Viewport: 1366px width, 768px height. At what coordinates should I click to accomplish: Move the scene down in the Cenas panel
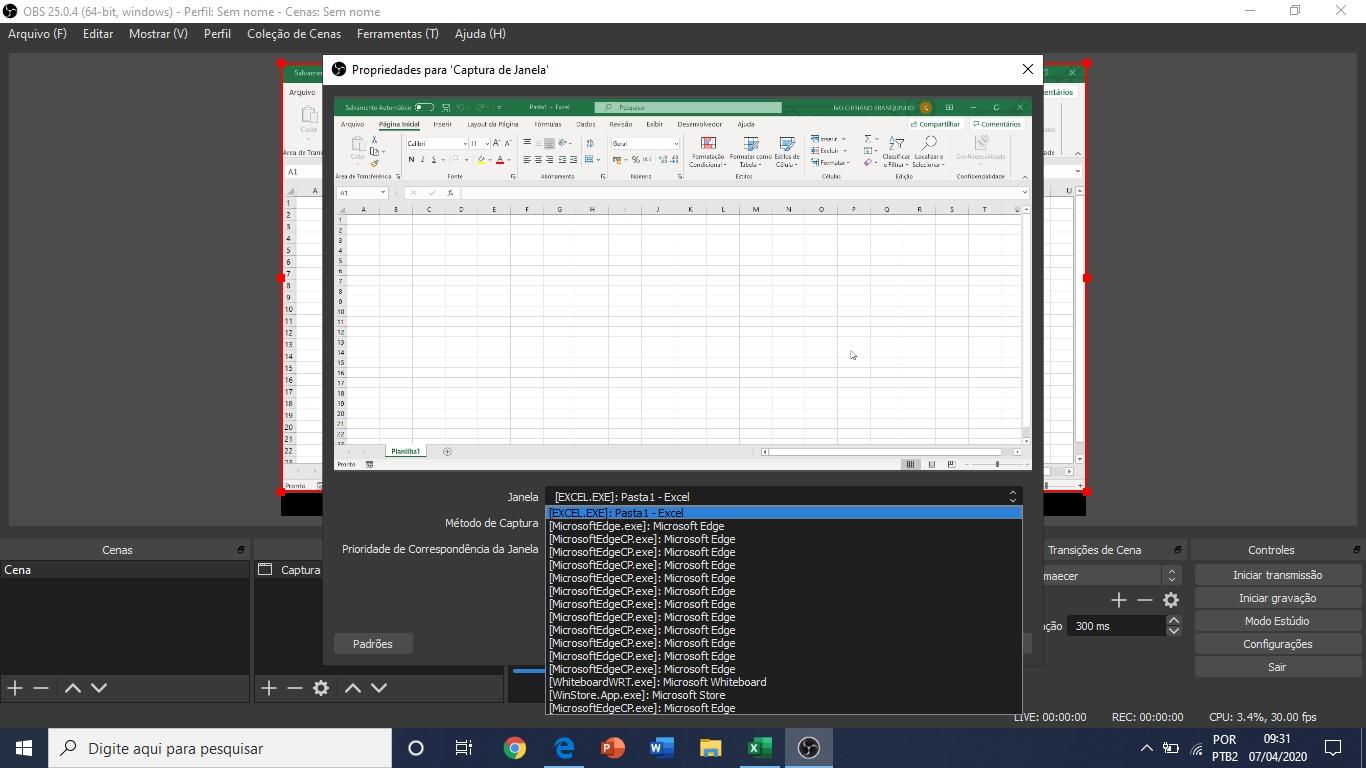tap(99, 688)
